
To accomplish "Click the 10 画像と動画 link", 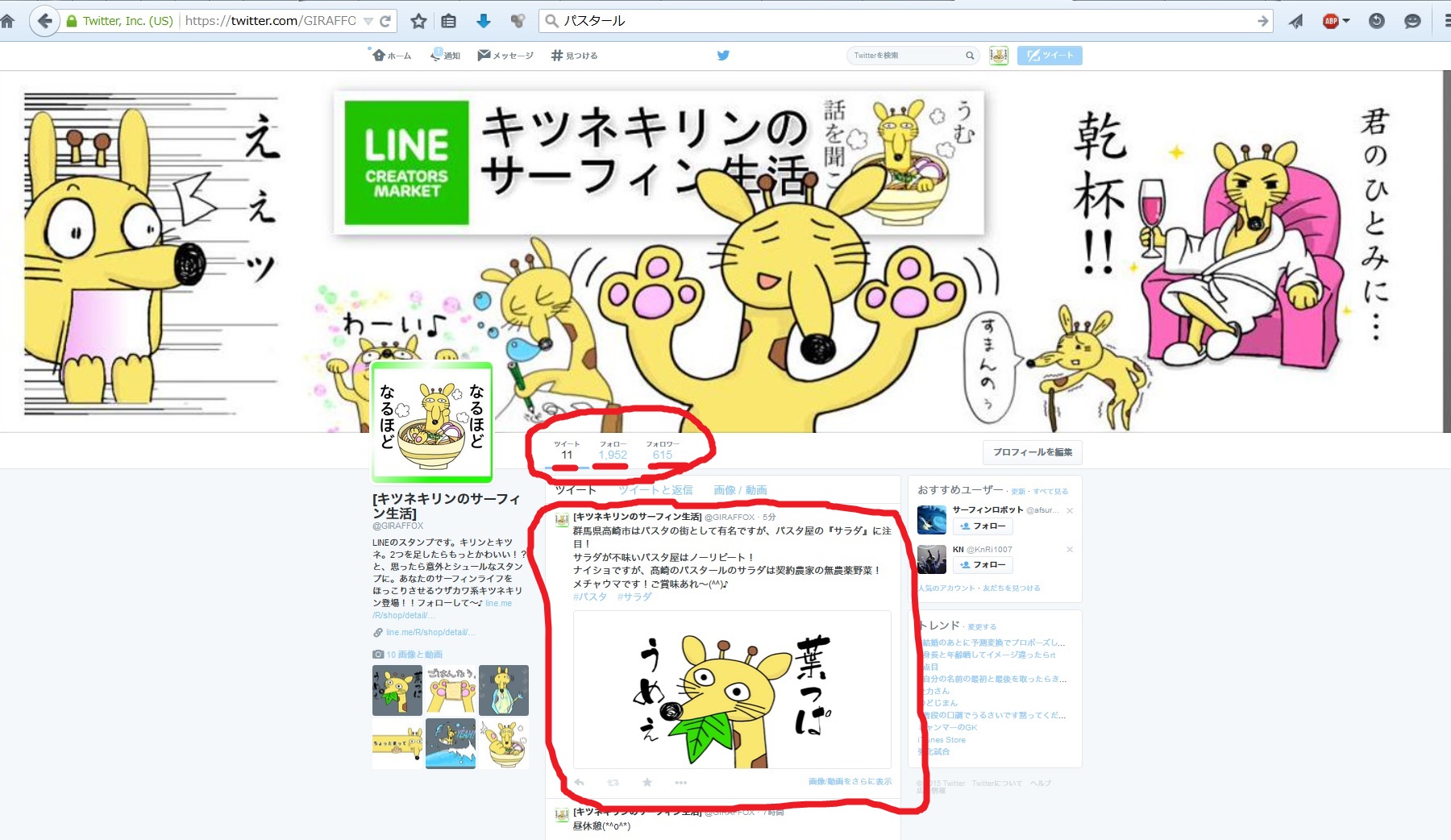I will (x=414, y=655).
